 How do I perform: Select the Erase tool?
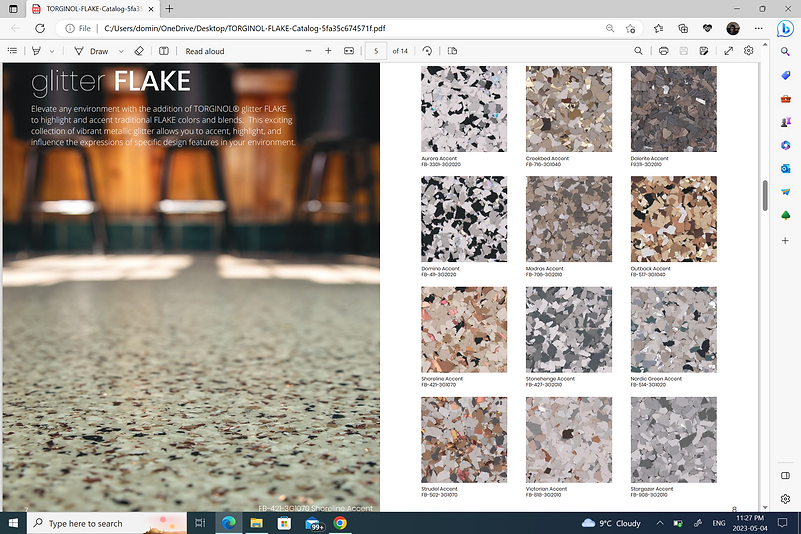pyautogui.click(x=139, y=51)
